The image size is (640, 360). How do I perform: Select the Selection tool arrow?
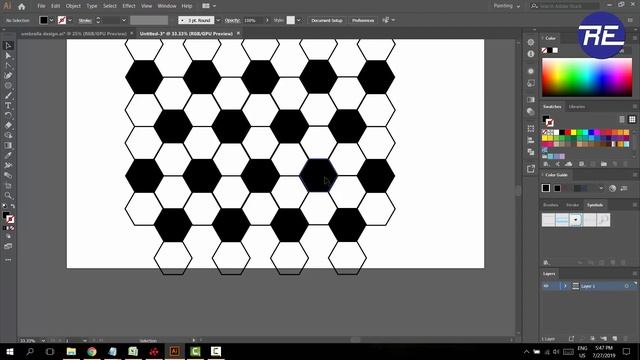pyautogui.click(x=8, y=46)
